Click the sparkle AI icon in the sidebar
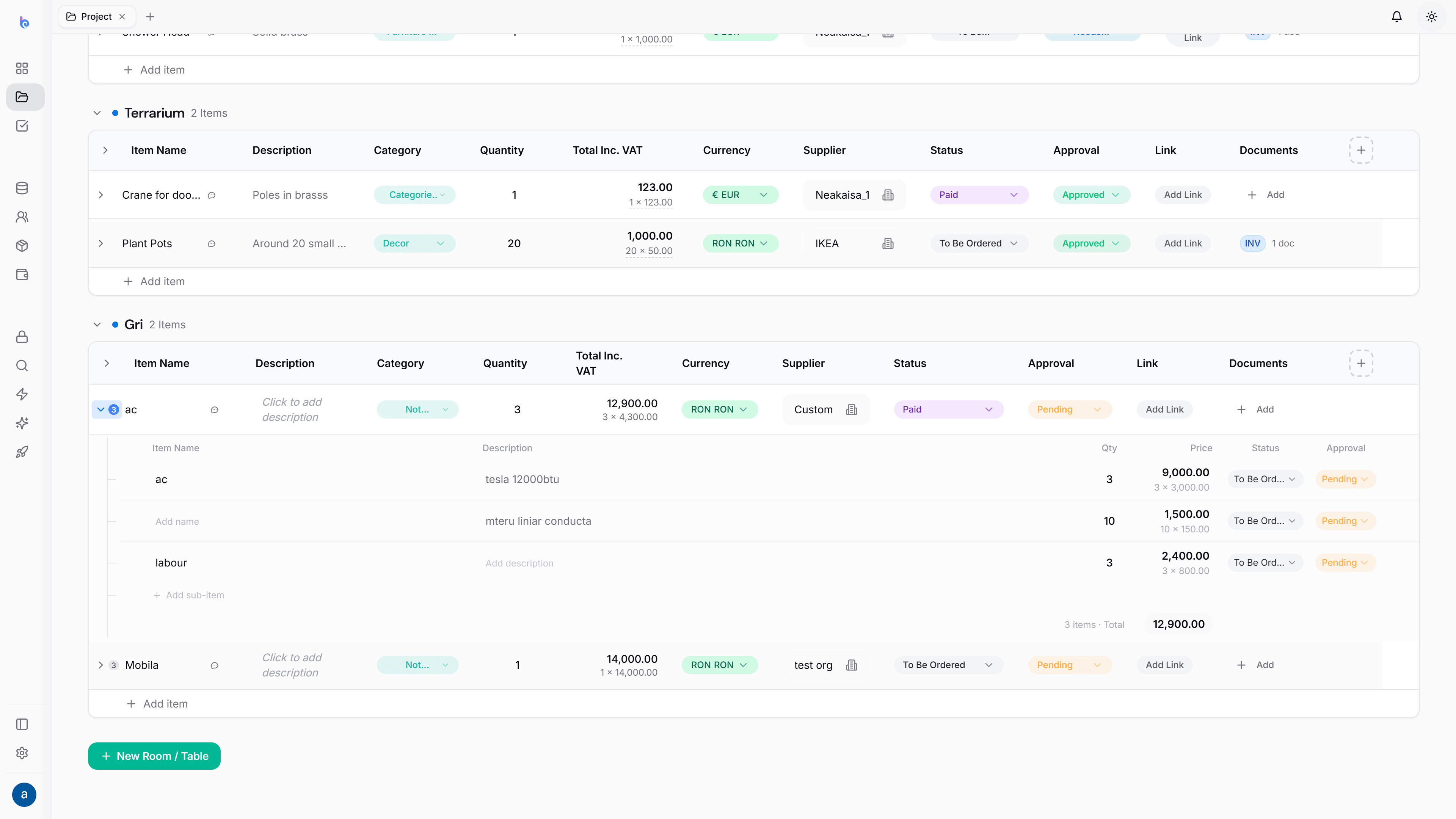 (22, 424)
